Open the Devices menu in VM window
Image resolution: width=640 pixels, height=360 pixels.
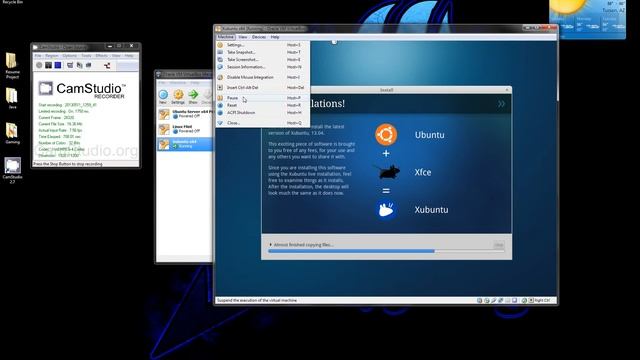tap(259, 37)
